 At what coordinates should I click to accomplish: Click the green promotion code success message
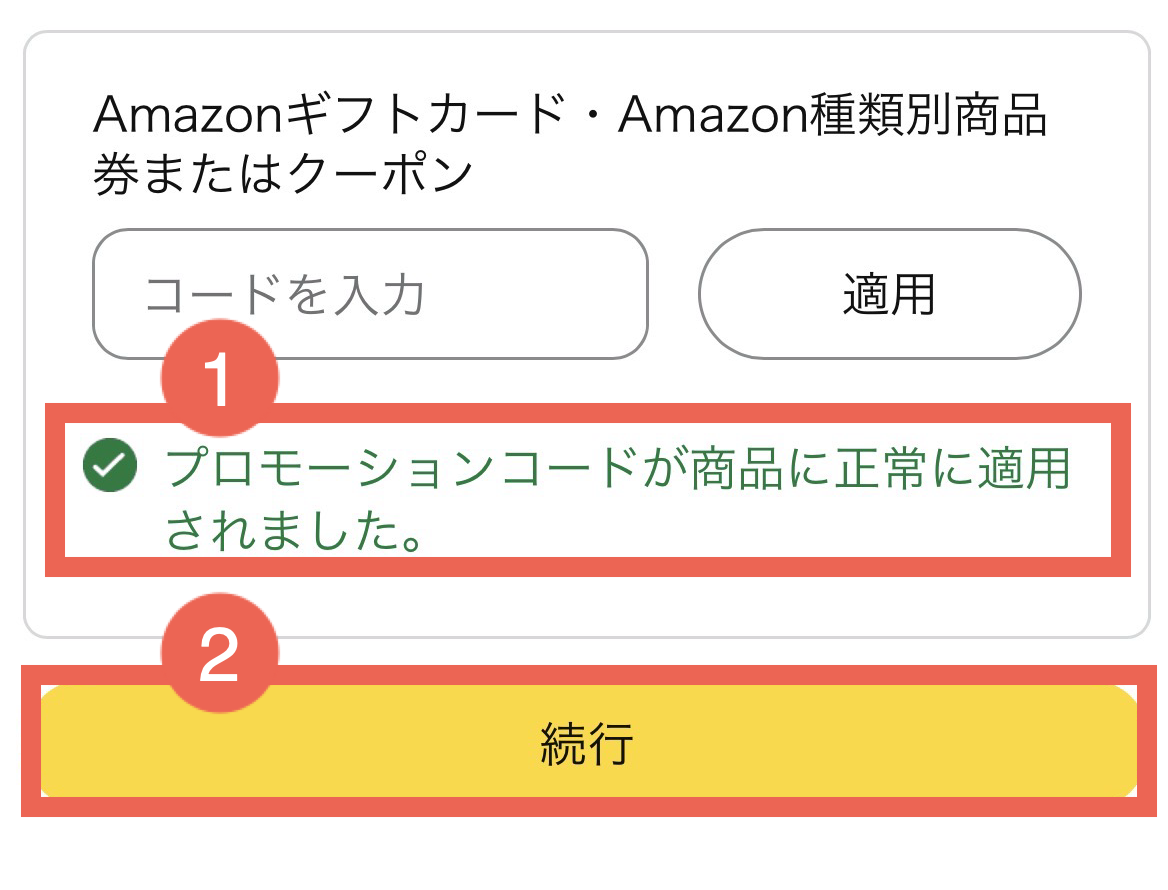616,498
